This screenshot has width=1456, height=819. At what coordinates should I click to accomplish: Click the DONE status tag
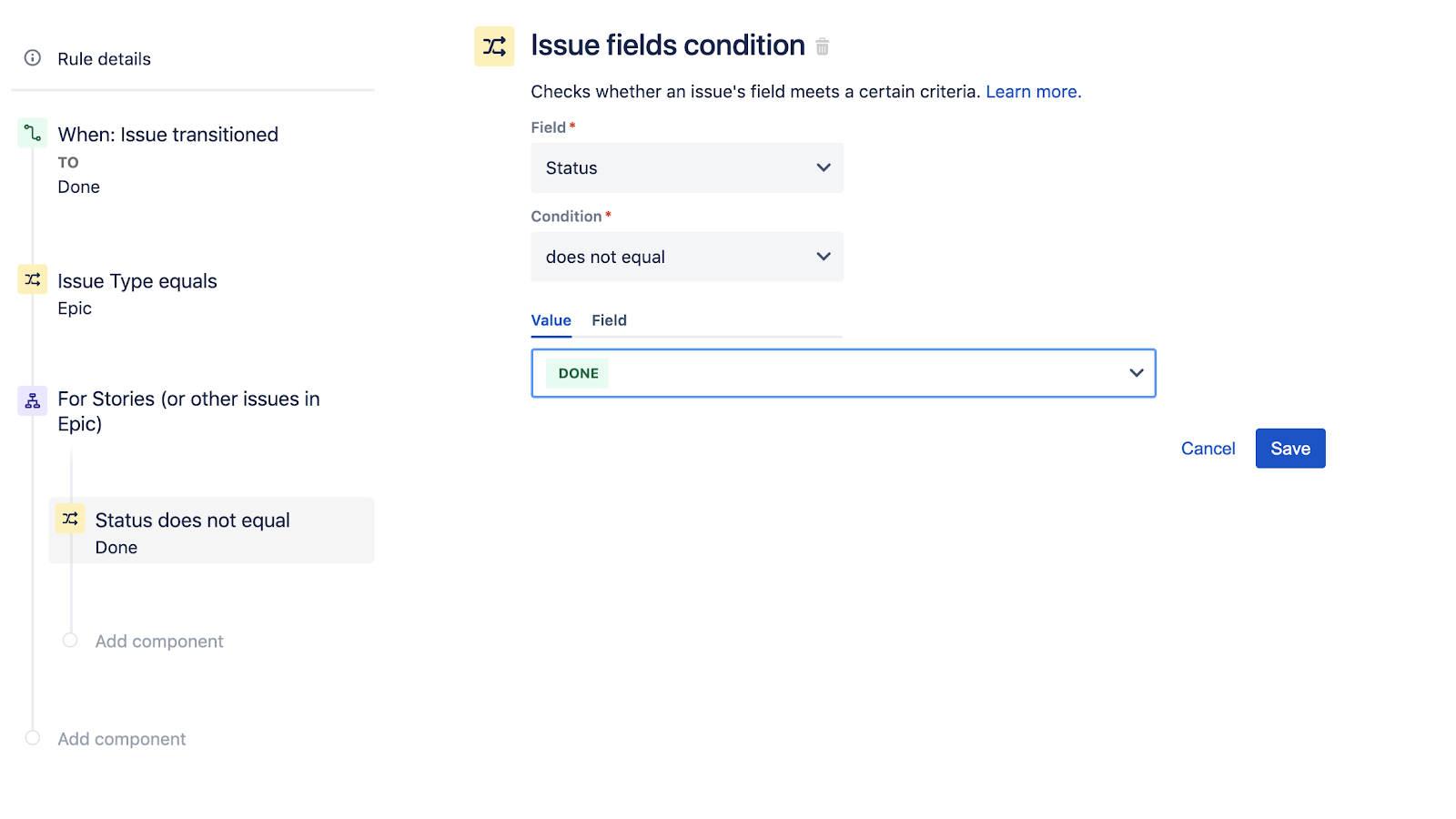[576, 373]
